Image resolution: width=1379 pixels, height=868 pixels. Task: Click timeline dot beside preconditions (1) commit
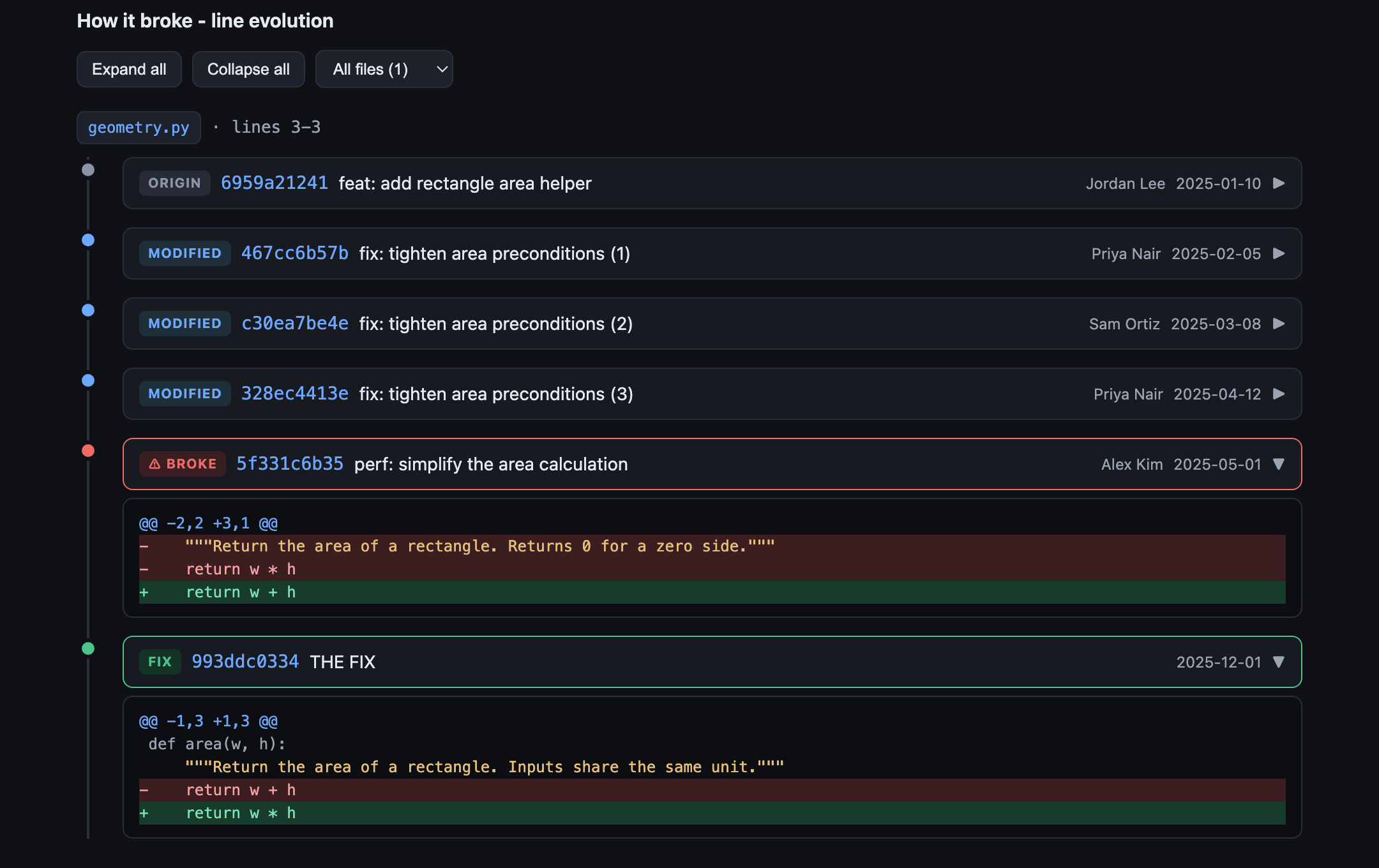[x=88, y=240]
